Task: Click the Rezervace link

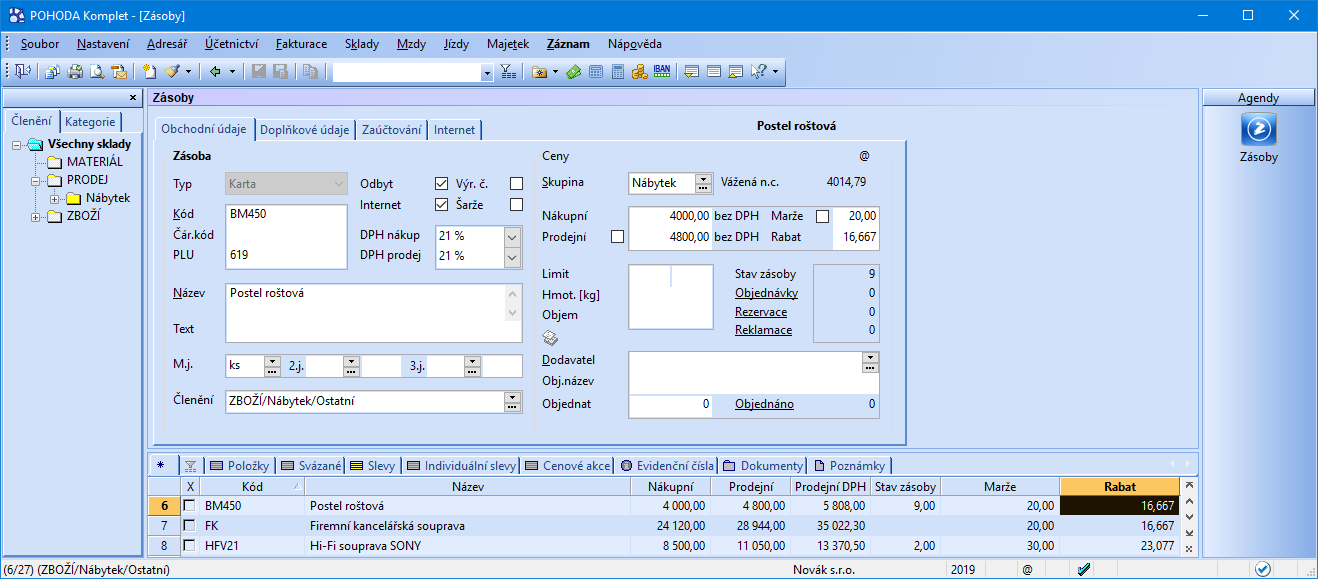Action: [761, 312]
